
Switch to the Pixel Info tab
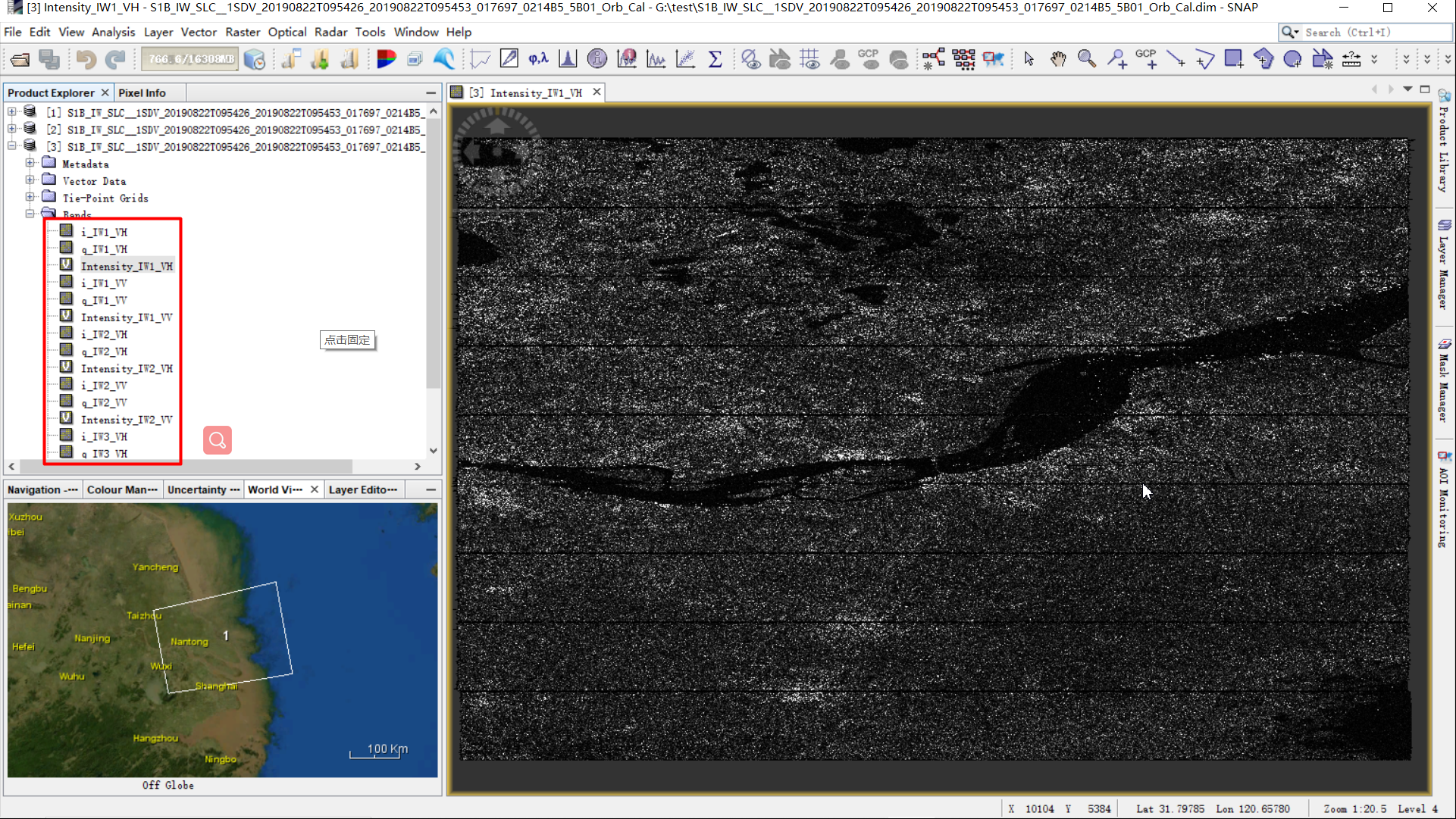tap(141, 92)
